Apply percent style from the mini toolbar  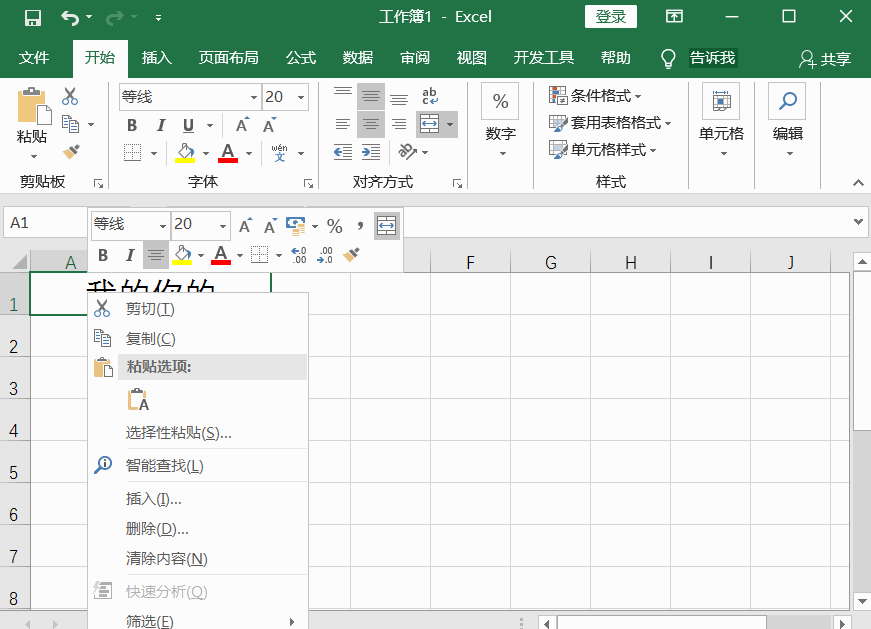coord(333,226)
